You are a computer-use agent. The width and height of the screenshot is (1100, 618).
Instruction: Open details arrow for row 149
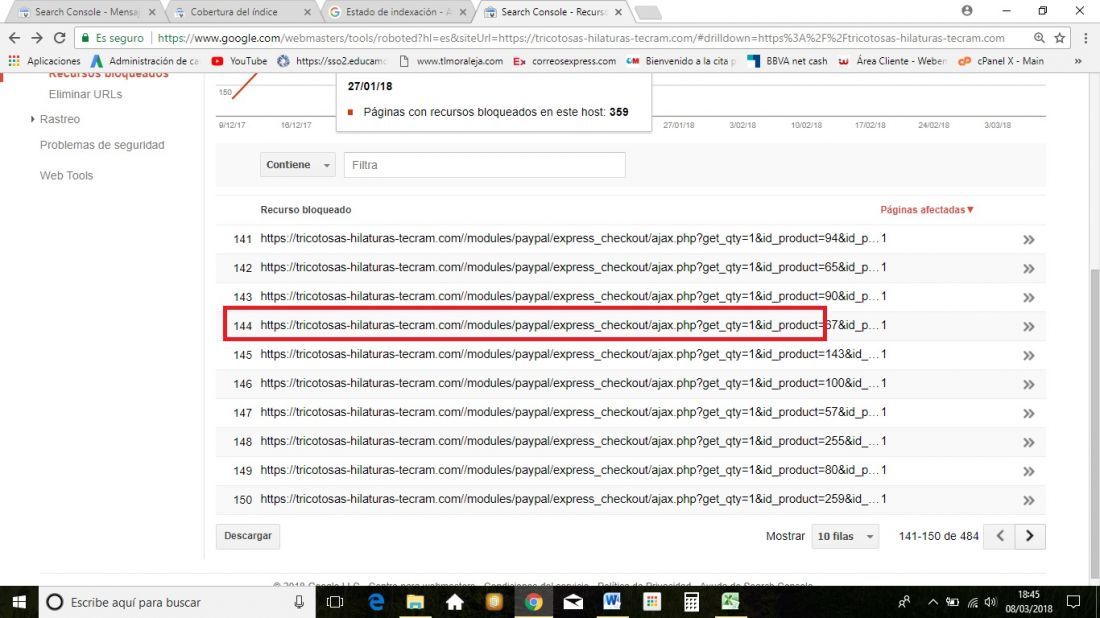[x=1028, y=471]
